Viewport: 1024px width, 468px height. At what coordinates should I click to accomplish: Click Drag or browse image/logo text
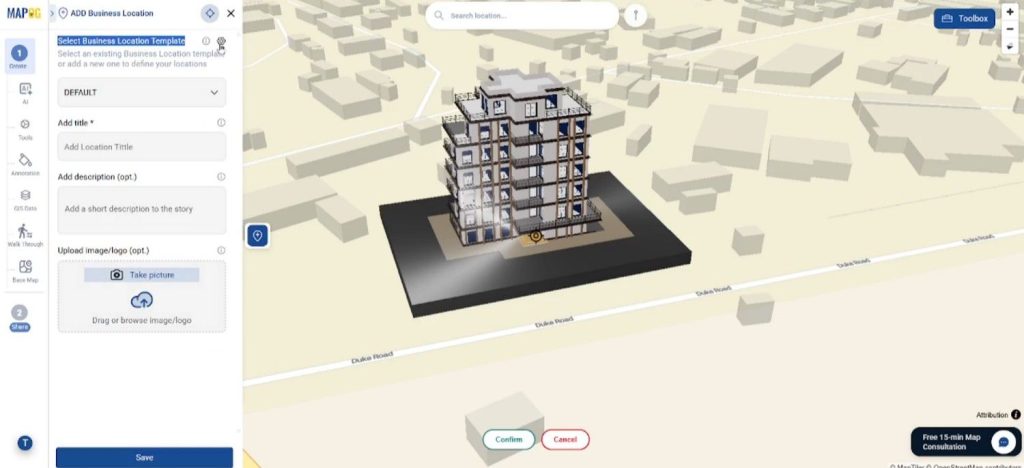[x=142, y=320]
